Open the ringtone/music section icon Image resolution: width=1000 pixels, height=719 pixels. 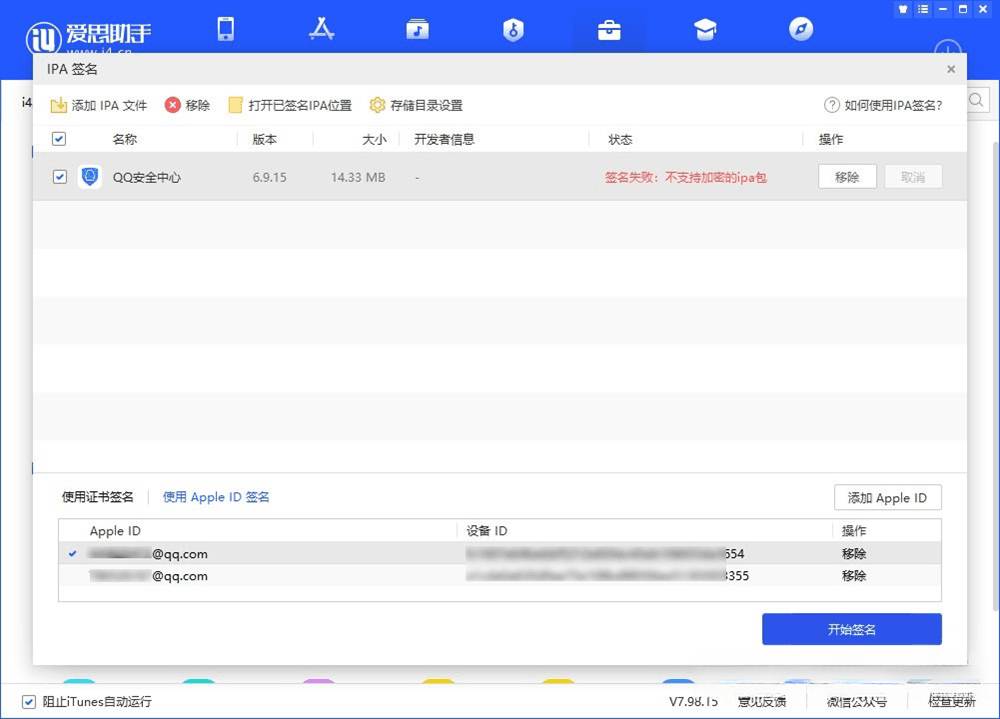[x=417, y=30]
